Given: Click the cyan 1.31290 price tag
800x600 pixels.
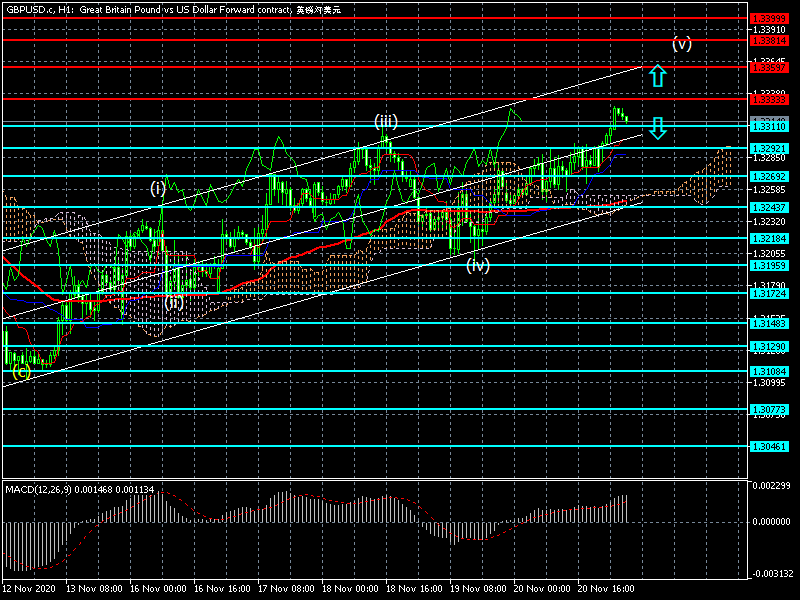Looking at the screenshot, I should click(x=769, y=346).
